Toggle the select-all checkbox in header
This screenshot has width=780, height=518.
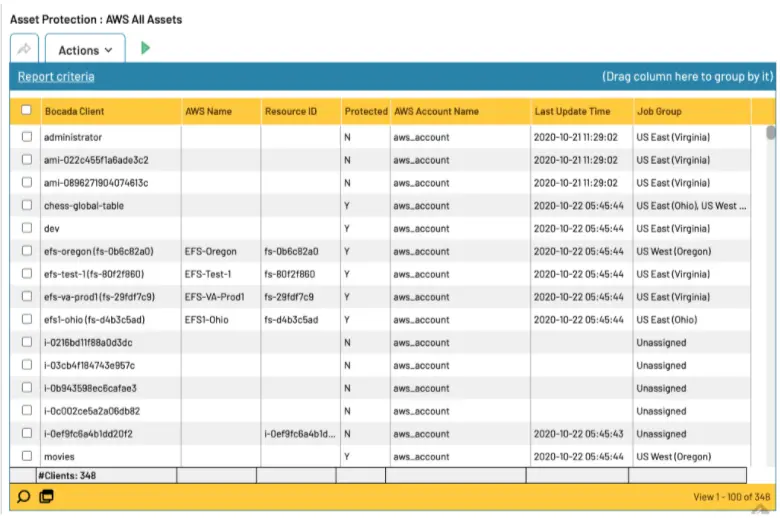click(26, 110)
